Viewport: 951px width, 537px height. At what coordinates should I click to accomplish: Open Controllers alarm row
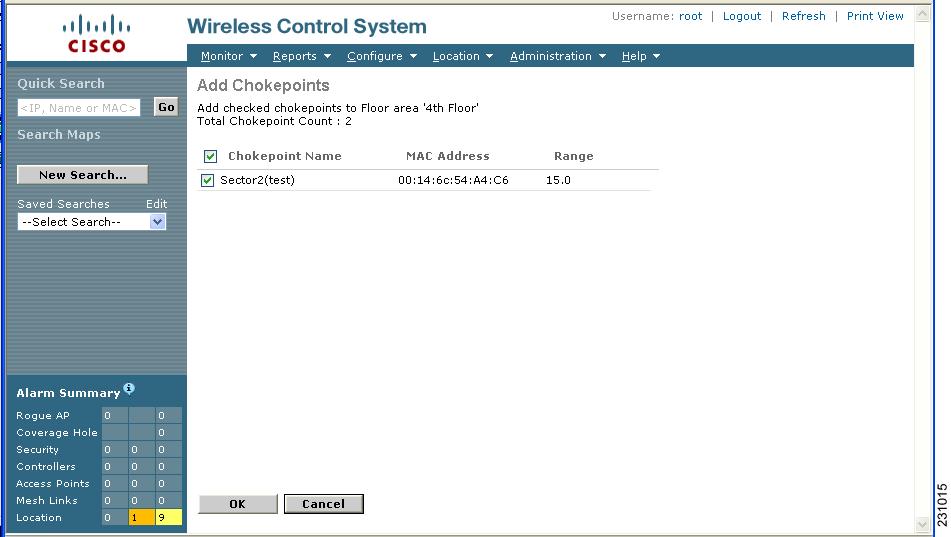click(x=46, y=467)
